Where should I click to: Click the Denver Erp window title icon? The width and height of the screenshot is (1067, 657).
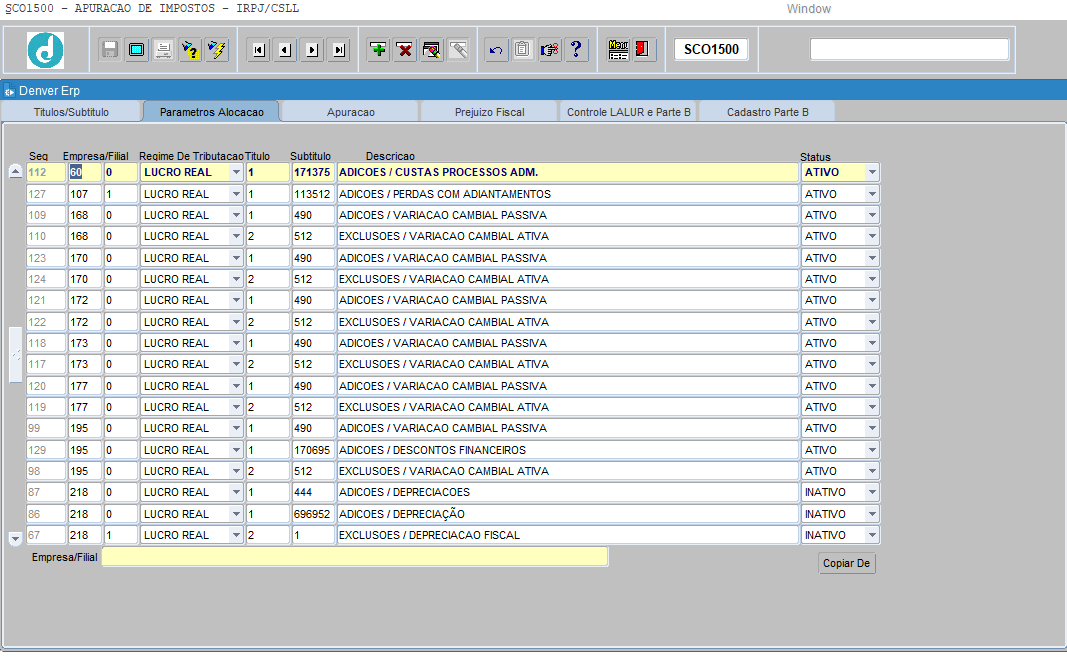tap(9, 91)
